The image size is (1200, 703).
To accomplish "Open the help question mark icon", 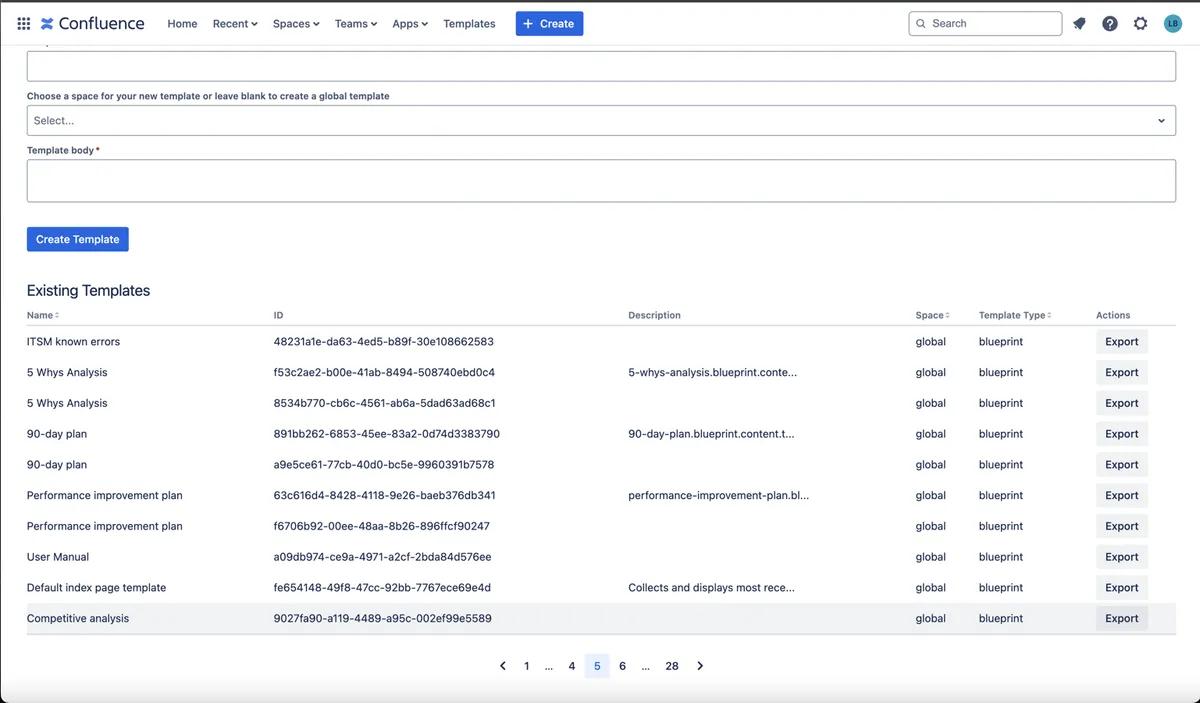I will pyautogui.click(x=1110, y=23).
